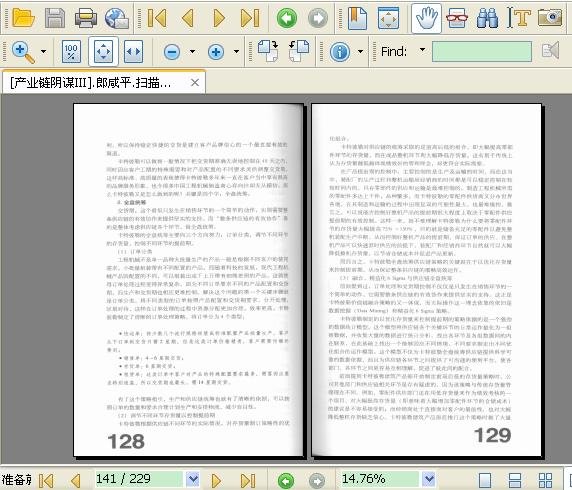Click the red glasses reading icon

457,18
